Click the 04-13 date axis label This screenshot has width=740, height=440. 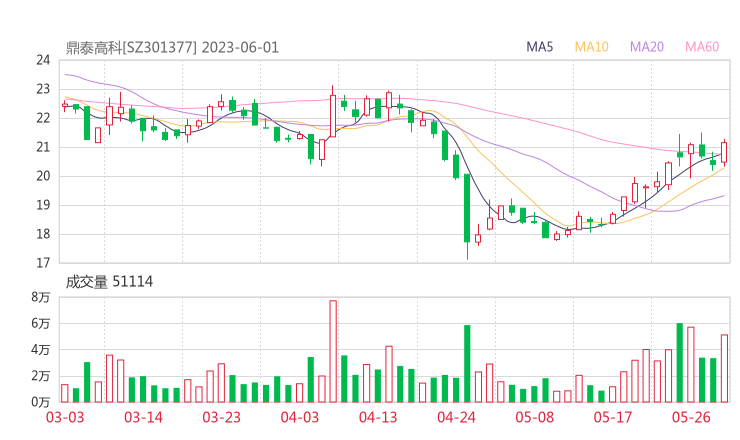pyautogui.click(x=378, y=418)
